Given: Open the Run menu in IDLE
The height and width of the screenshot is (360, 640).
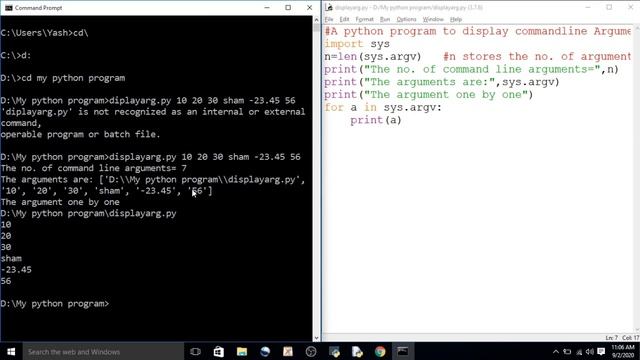Looking at the screenshot, I should pyautogui.click(x=384, y=19).
